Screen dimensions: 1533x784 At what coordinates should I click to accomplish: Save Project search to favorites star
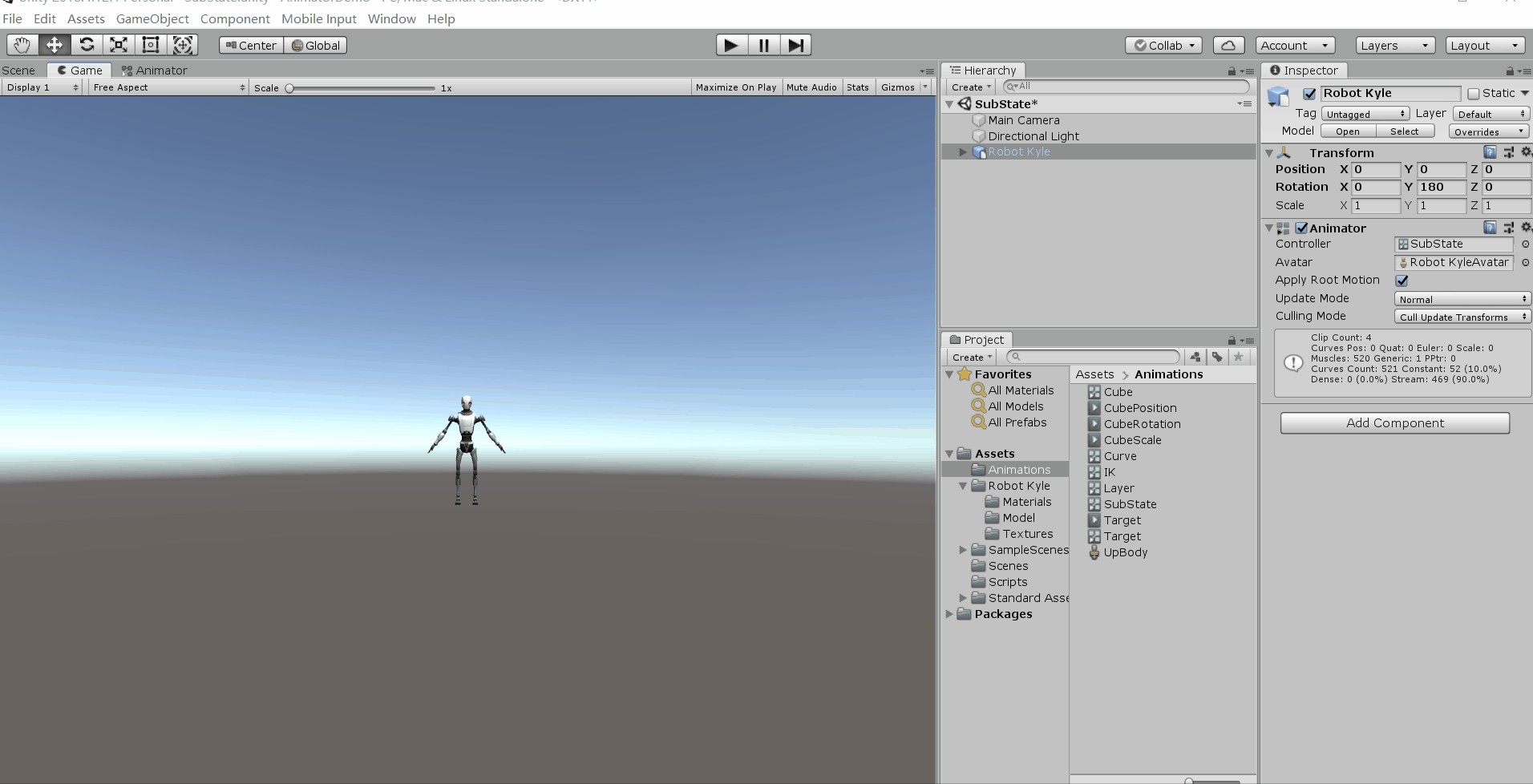[1239, 357]
